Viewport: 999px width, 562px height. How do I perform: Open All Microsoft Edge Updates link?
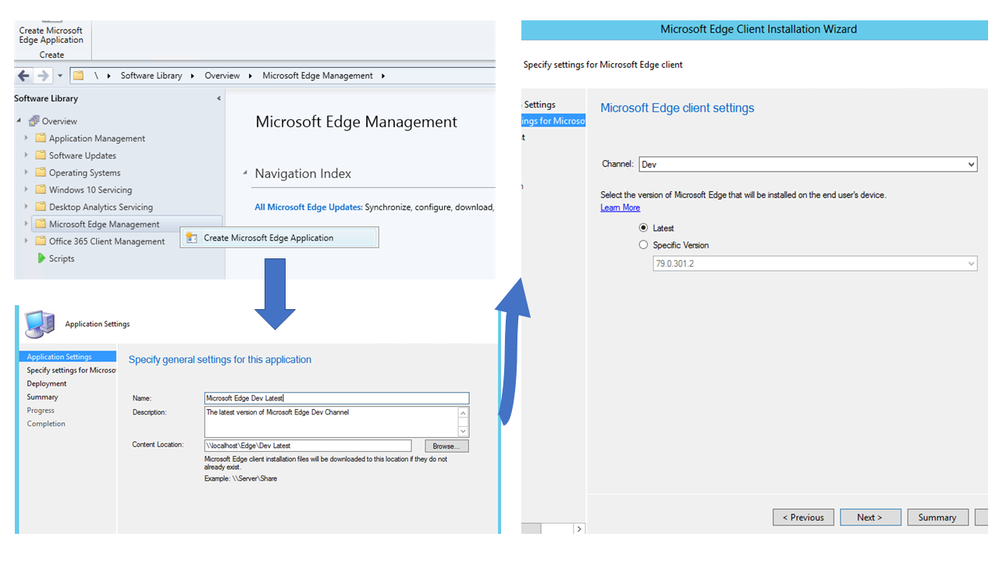tap(308, 207)
